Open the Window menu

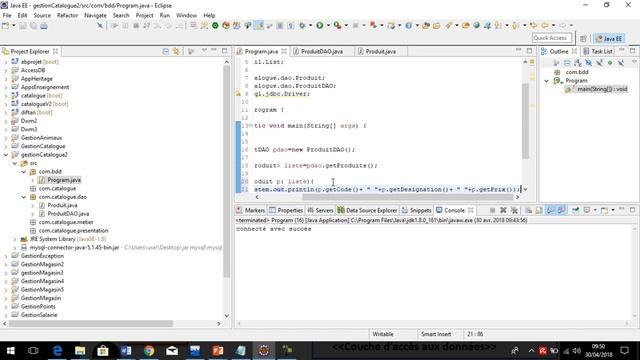[187, 15]
